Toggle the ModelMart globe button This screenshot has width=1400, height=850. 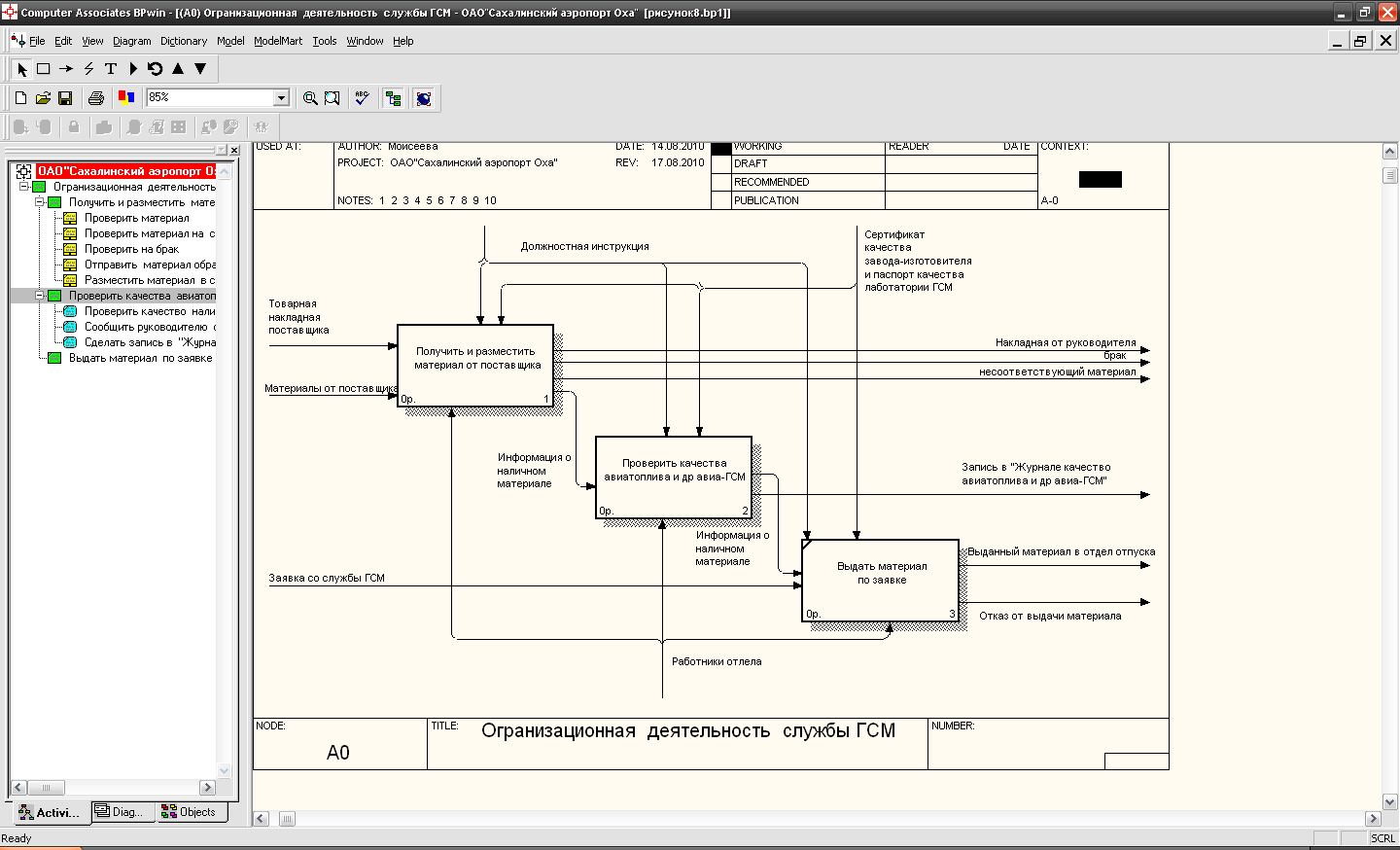(423, 98)
